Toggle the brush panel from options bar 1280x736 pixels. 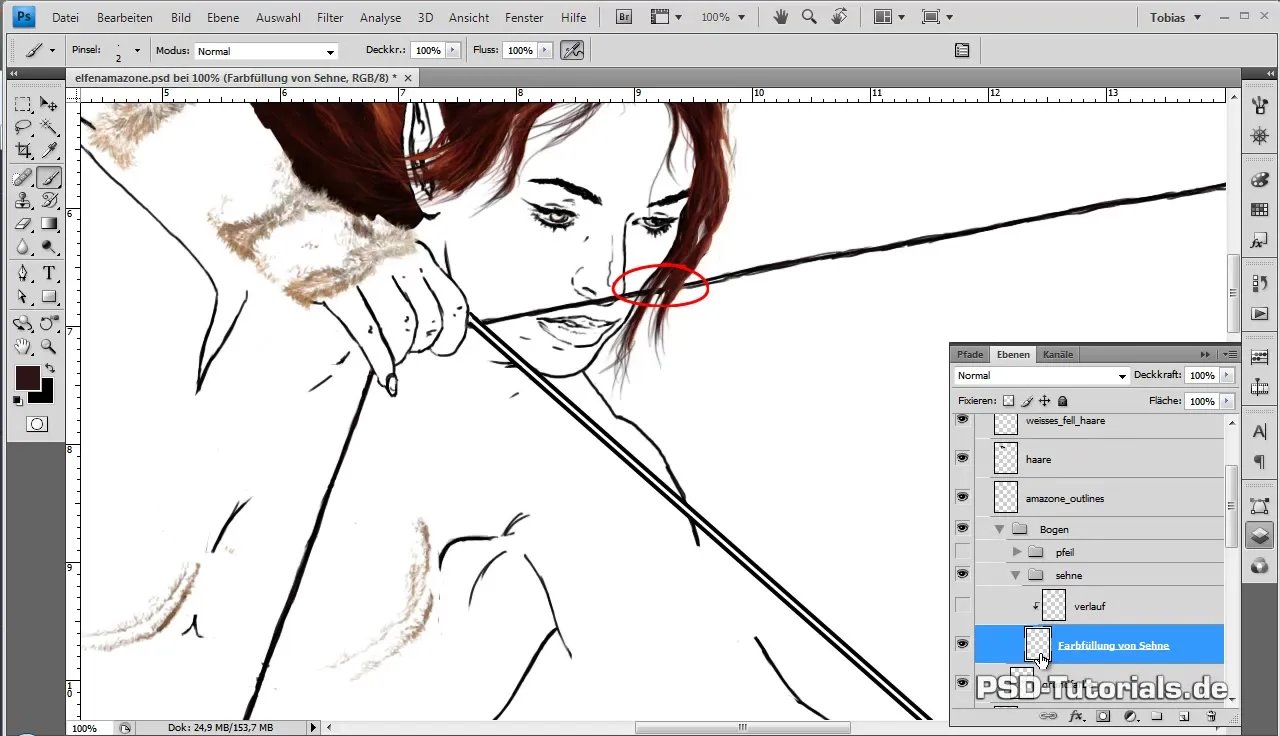coord(962,50)
